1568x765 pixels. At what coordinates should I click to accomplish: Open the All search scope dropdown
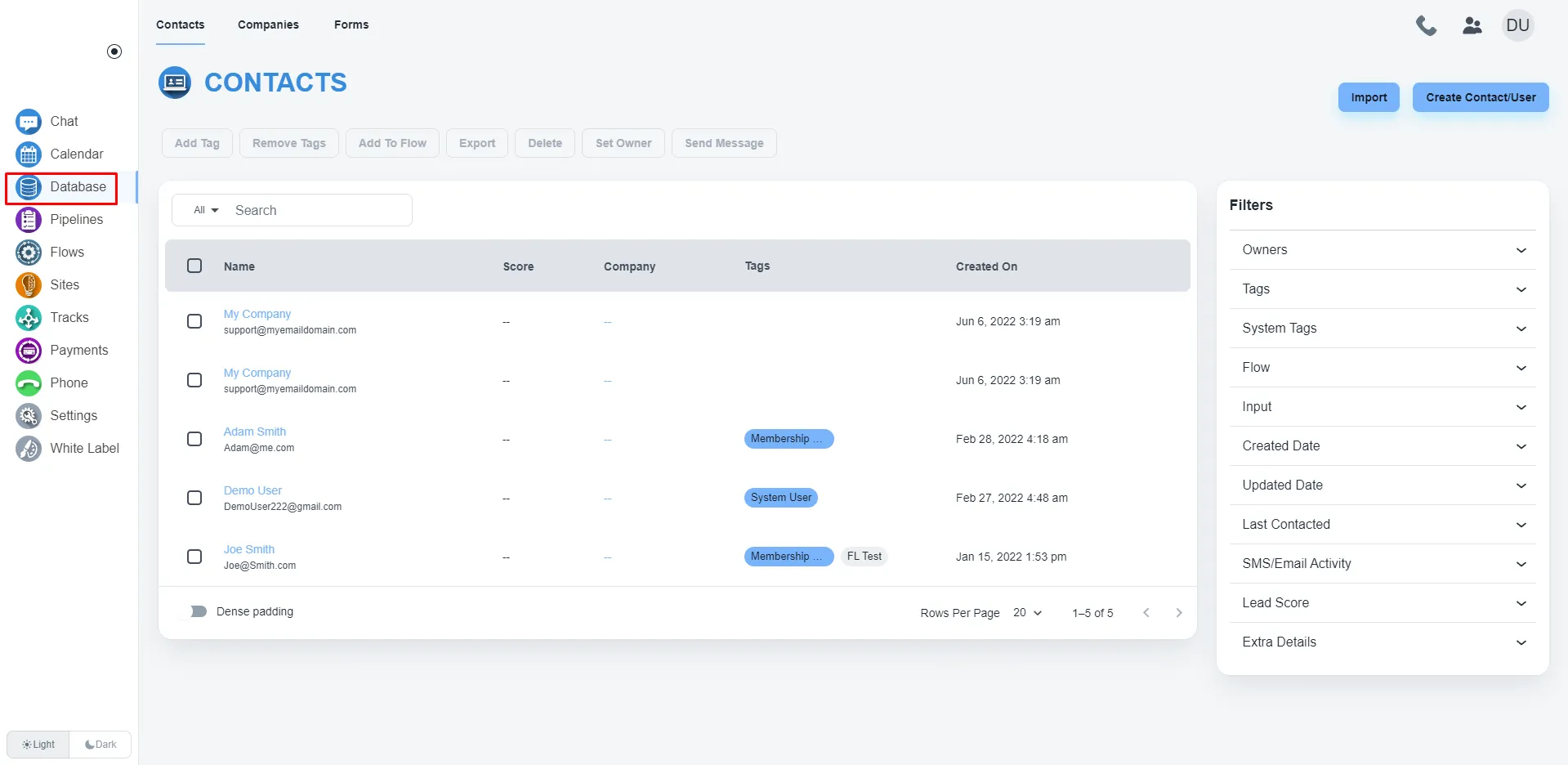(206, 210)
